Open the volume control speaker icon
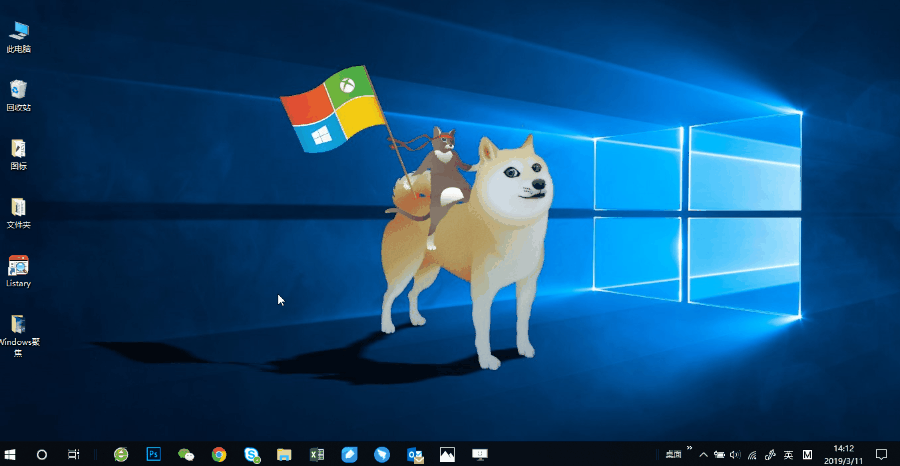The image size is (900, 466). pos(735,455)
